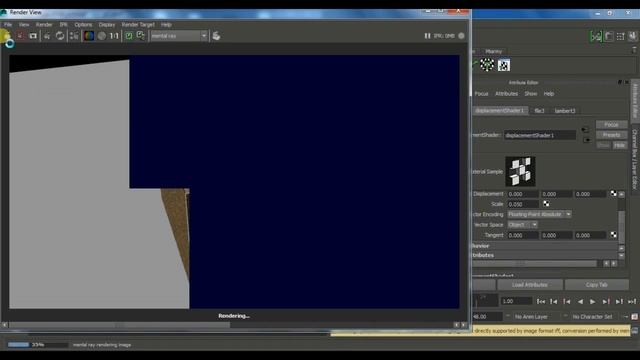640x360 pixels.
Task: Play animation forwards
Action: coord(593,301)
